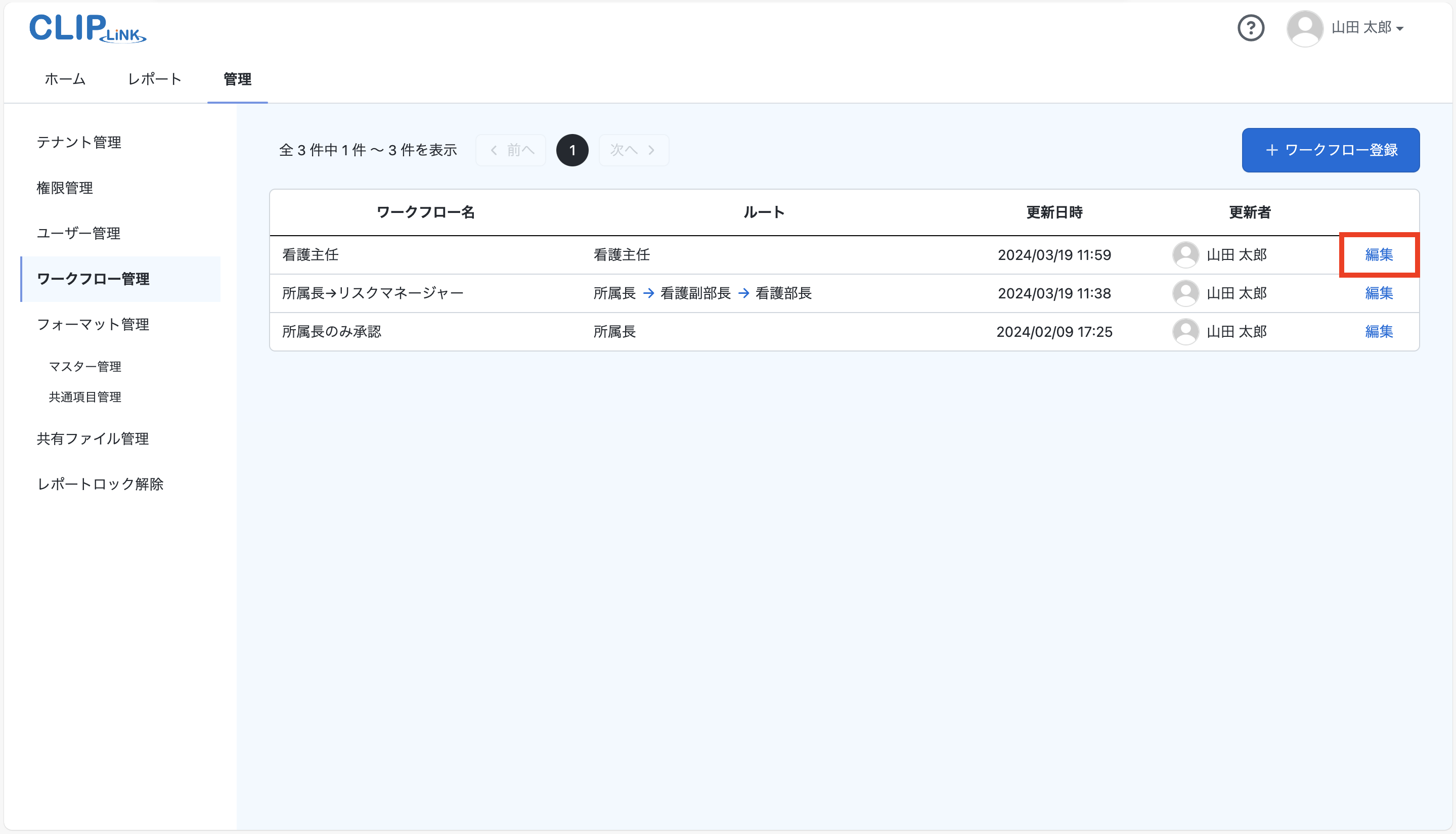Click 編集 for 所属長→リスクマネージャー workflow
Viewport: 1456px width, 834px height.
click(1379, 293)
